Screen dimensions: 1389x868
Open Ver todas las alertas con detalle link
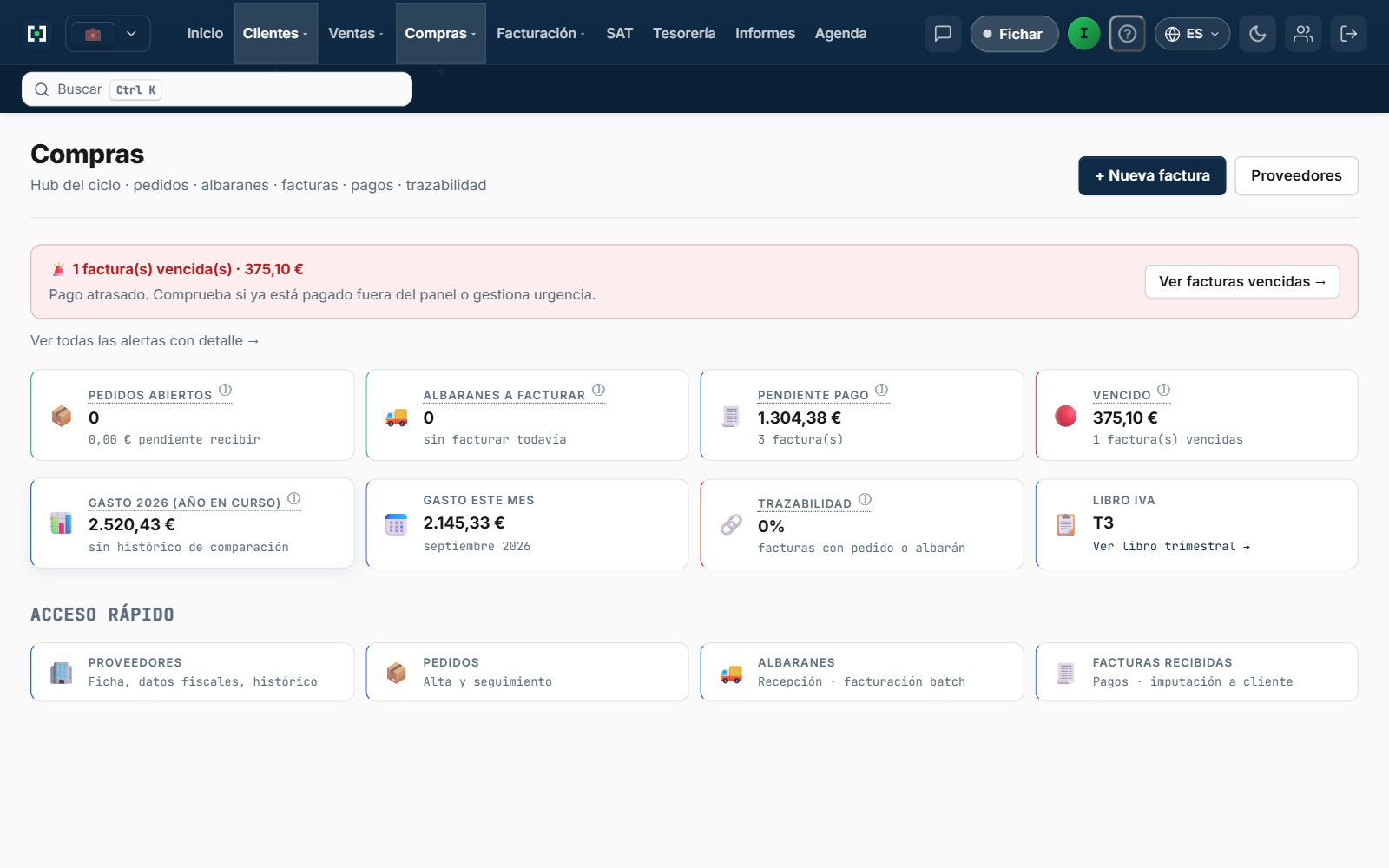pos(145,340)
